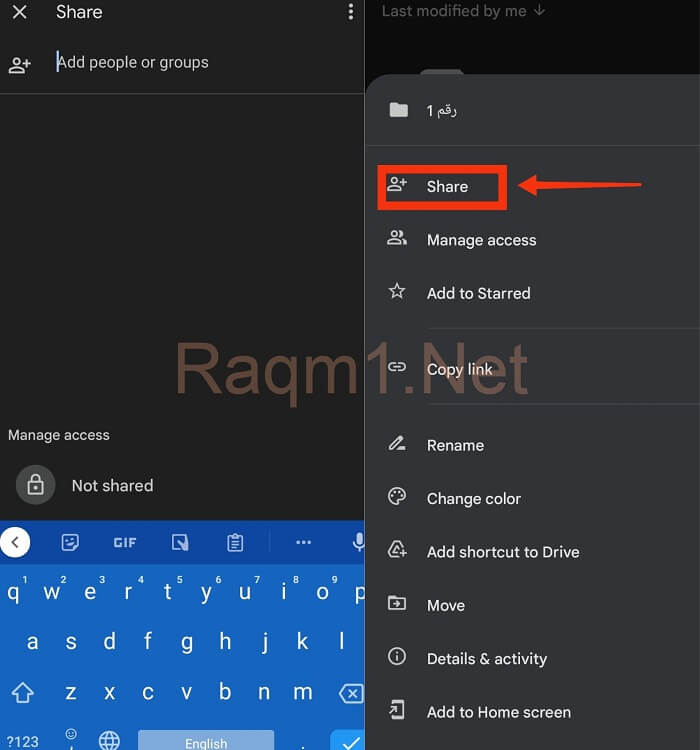
Task: Open the three-dot overflow menu in Share header
Action: click(x=350, y=12)
